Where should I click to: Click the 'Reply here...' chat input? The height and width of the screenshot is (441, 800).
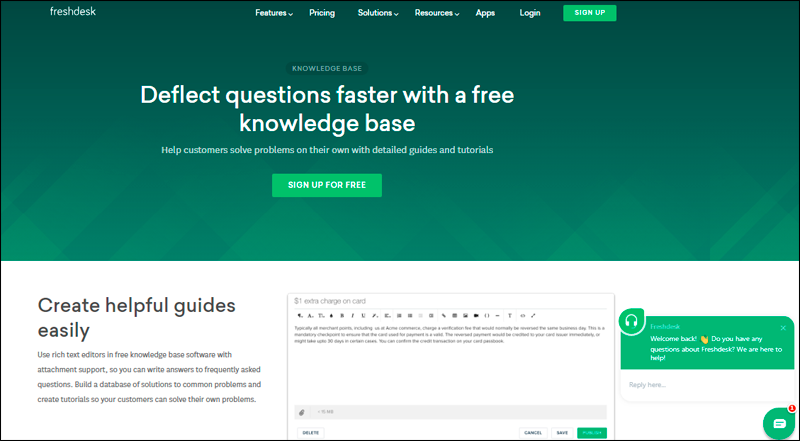[707, 385]
